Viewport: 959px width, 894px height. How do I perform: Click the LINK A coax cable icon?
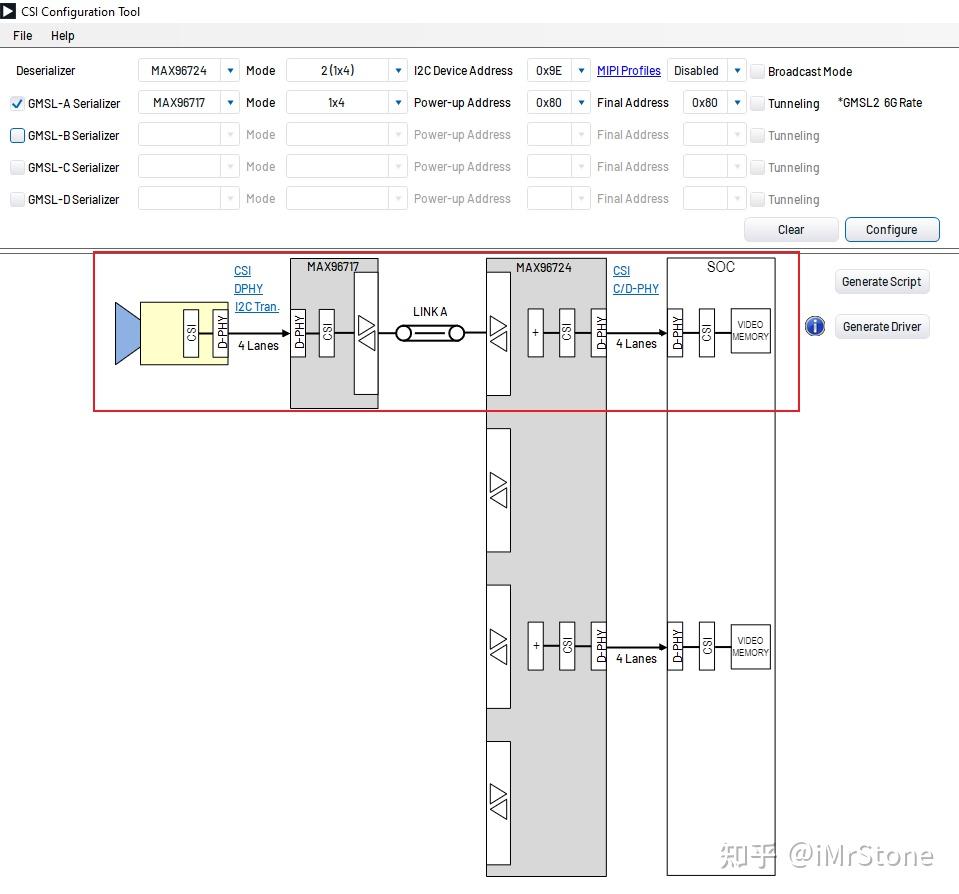click(x=430, y=333)
